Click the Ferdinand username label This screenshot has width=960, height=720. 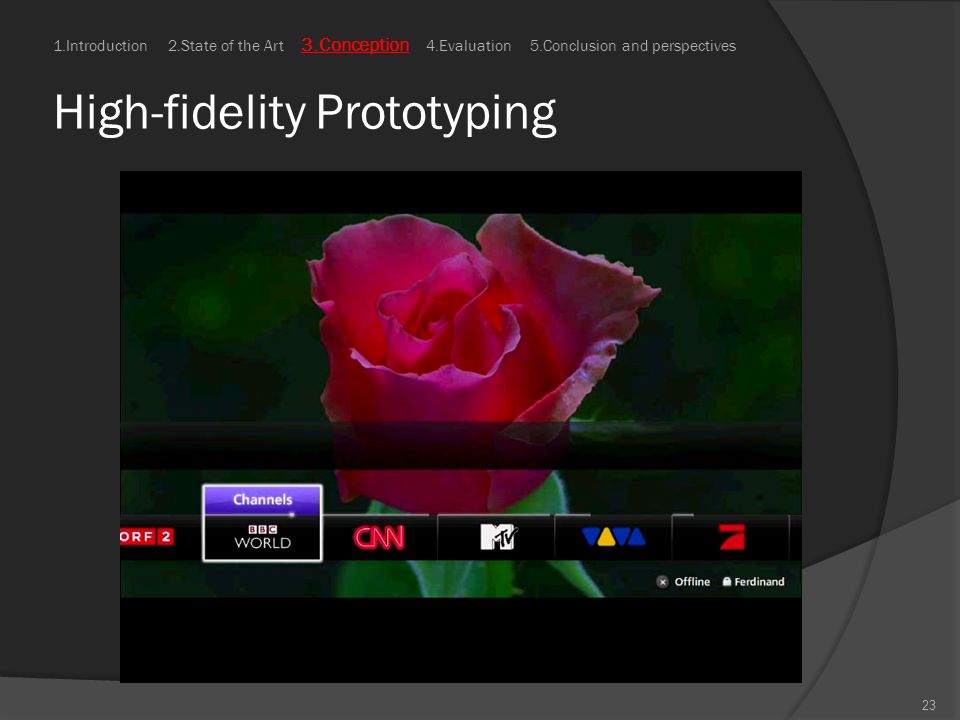(x=759, y=582)
